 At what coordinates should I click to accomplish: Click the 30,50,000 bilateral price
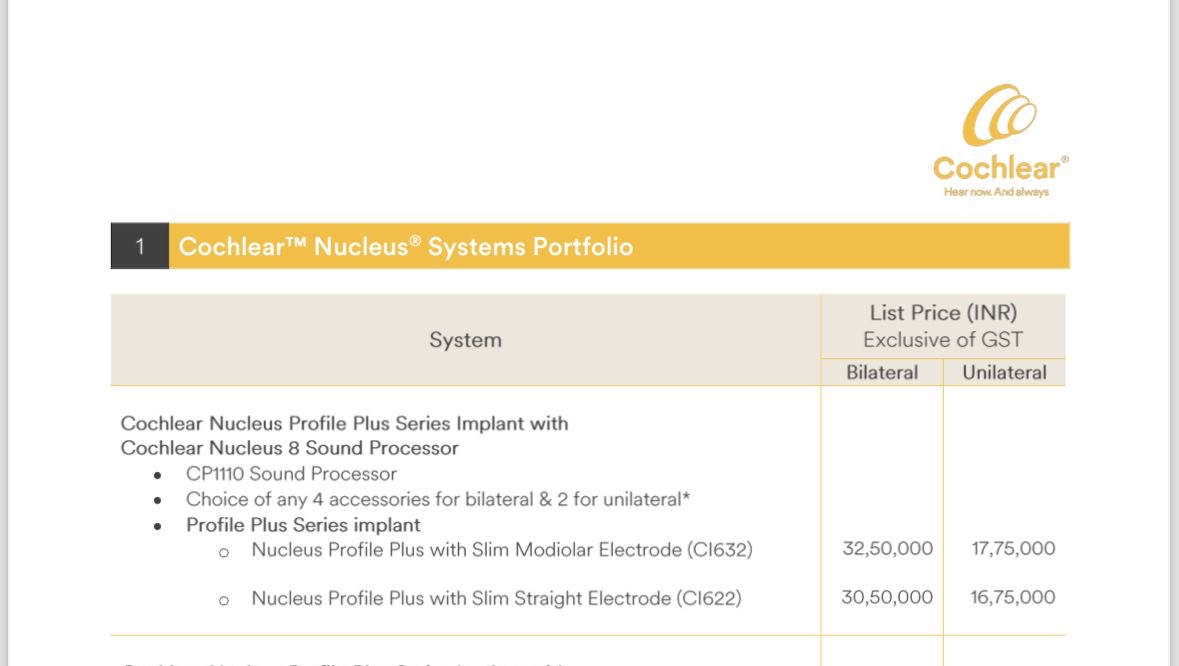click(x=887, y=598)
